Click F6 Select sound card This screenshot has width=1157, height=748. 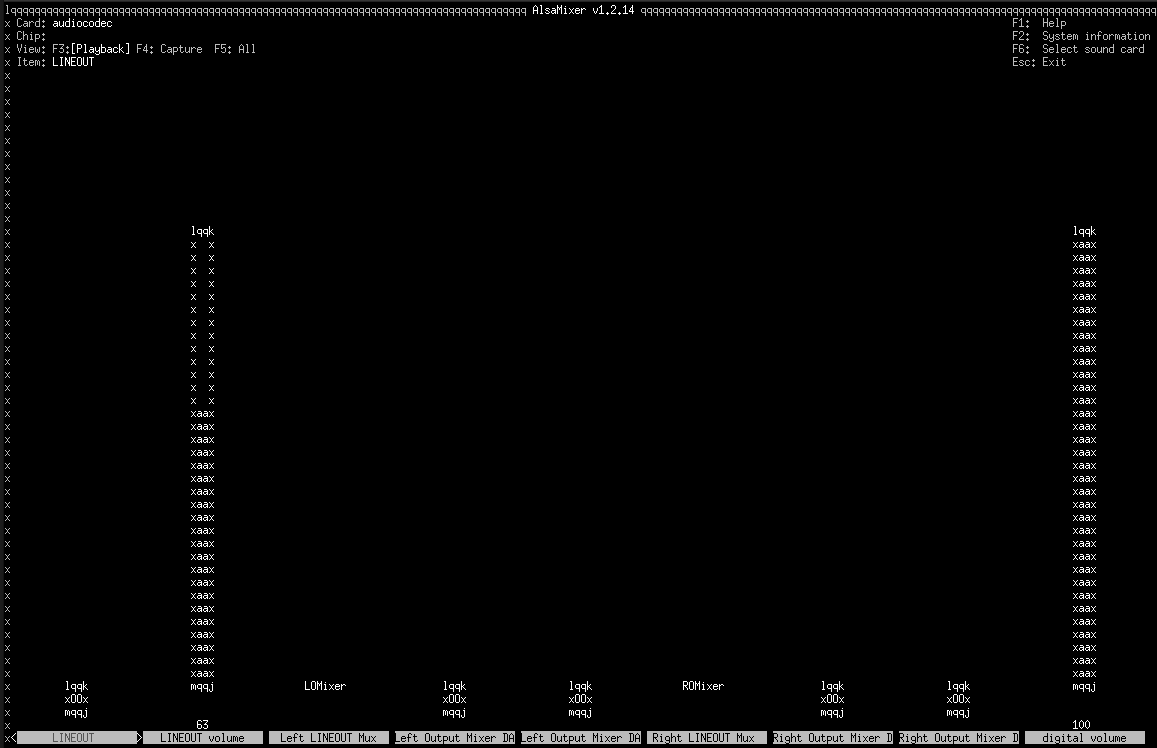(1078, 49)
